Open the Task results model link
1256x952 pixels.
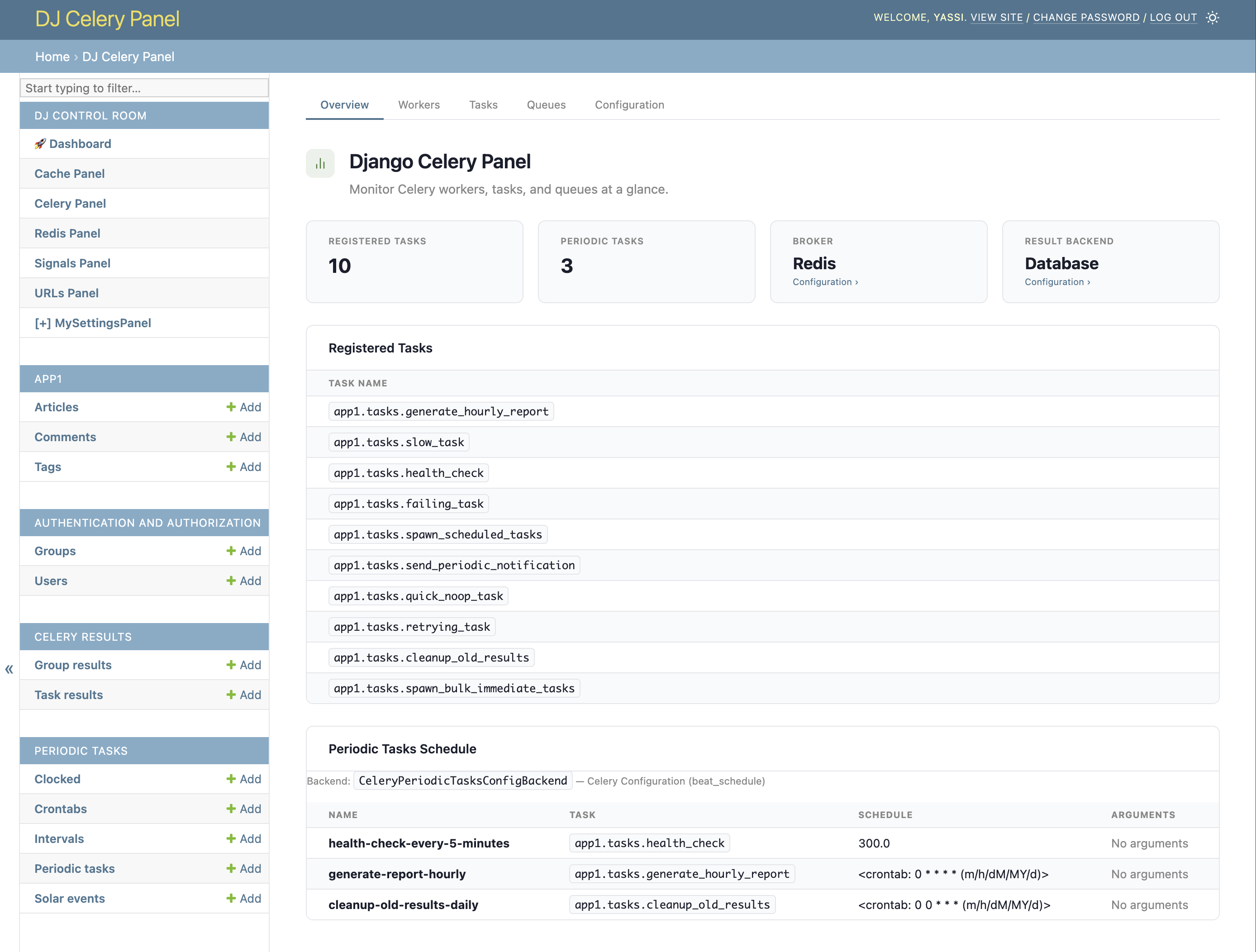69,695
